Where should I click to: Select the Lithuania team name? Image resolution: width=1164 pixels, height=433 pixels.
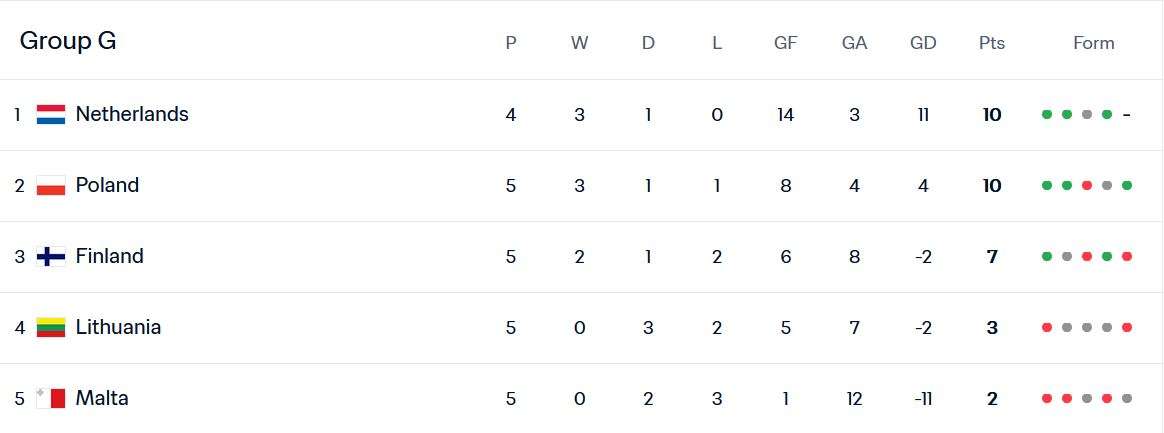118,328
